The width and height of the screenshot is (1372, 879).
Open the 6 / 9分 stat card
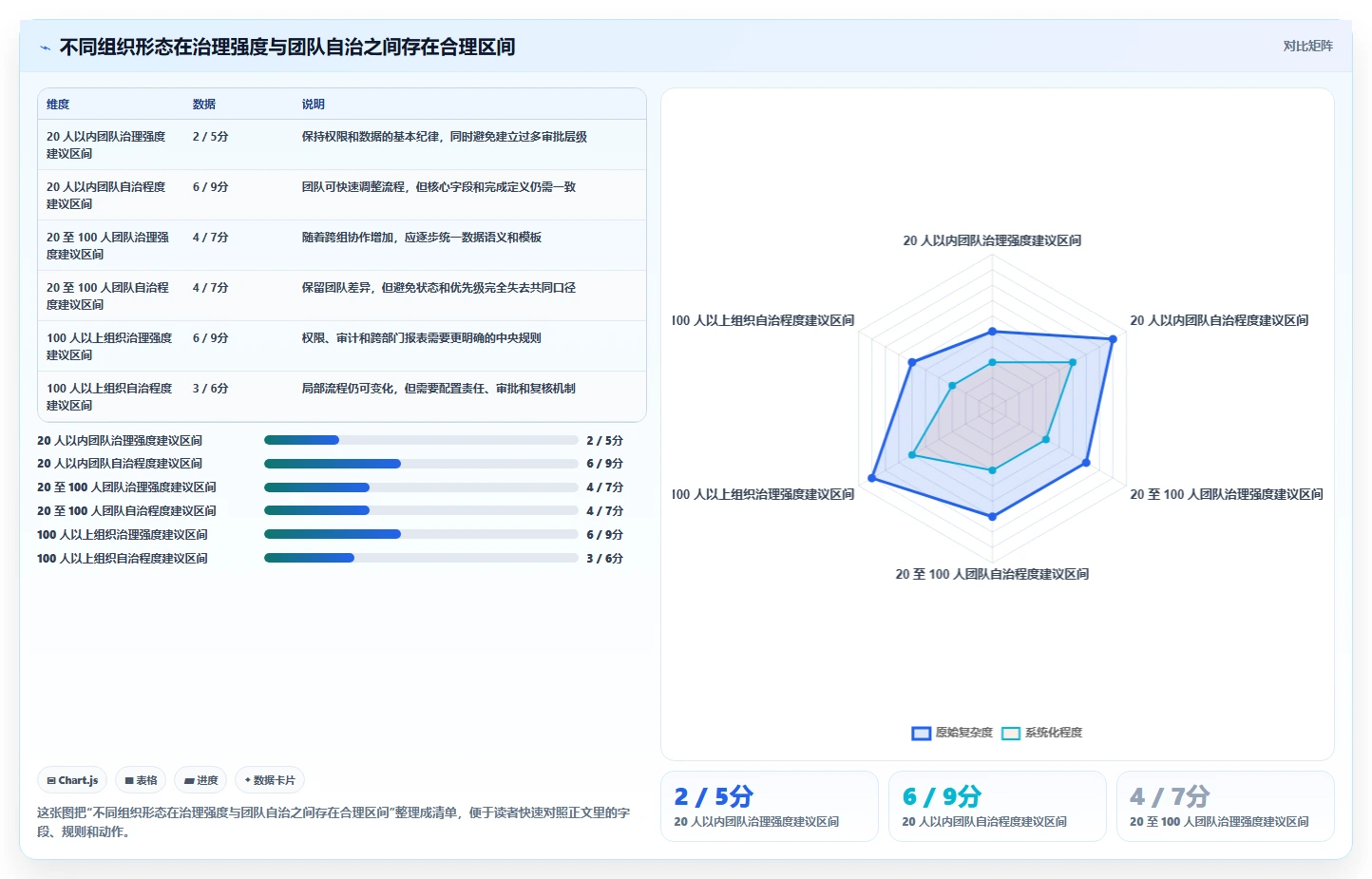tap(998, 806)
